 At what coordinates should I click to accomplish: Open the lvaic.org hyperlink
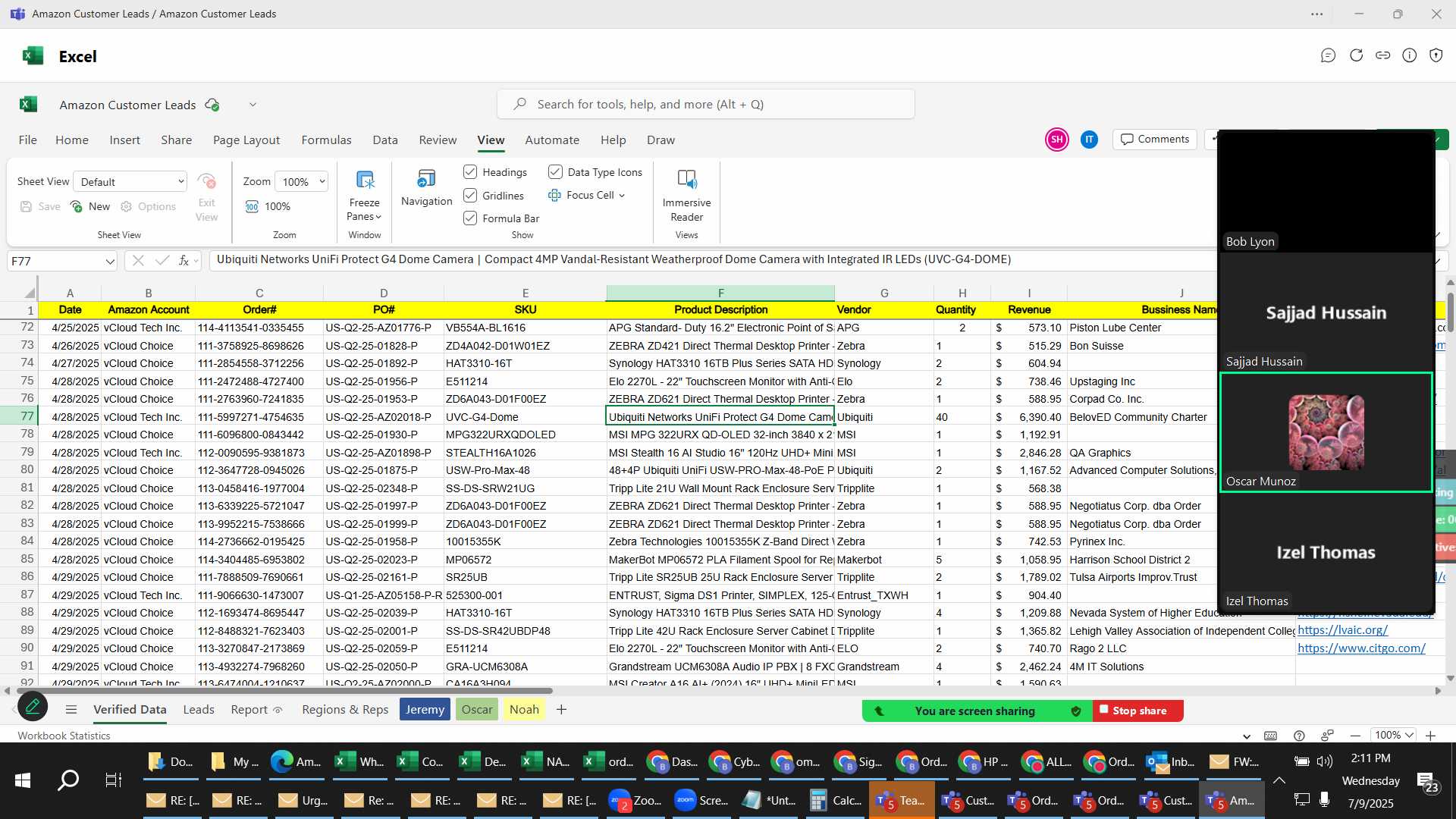(1342, 630)
